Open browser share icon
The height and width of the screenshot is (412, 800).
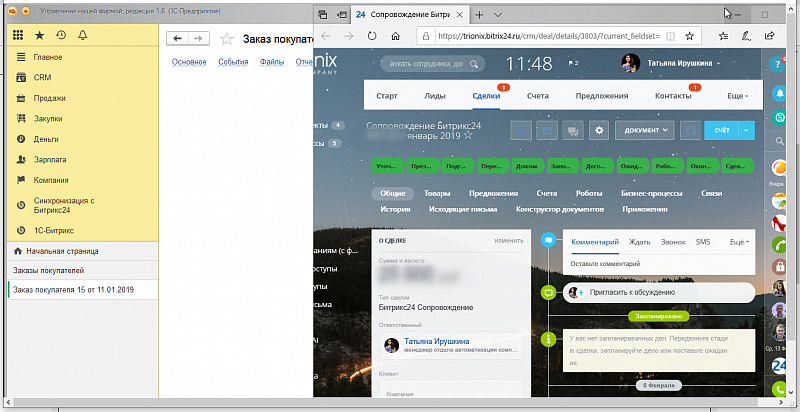coord(770,36)
